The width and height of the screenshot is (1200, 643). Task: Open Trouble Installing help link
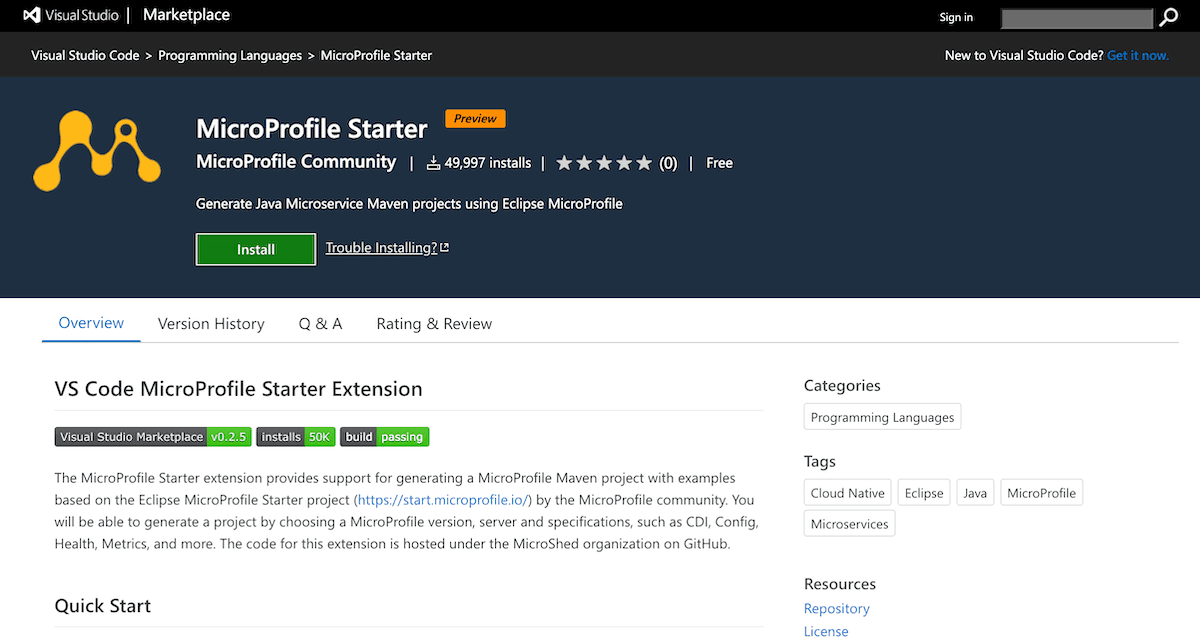pyautogui.click(x=381, y=248)
